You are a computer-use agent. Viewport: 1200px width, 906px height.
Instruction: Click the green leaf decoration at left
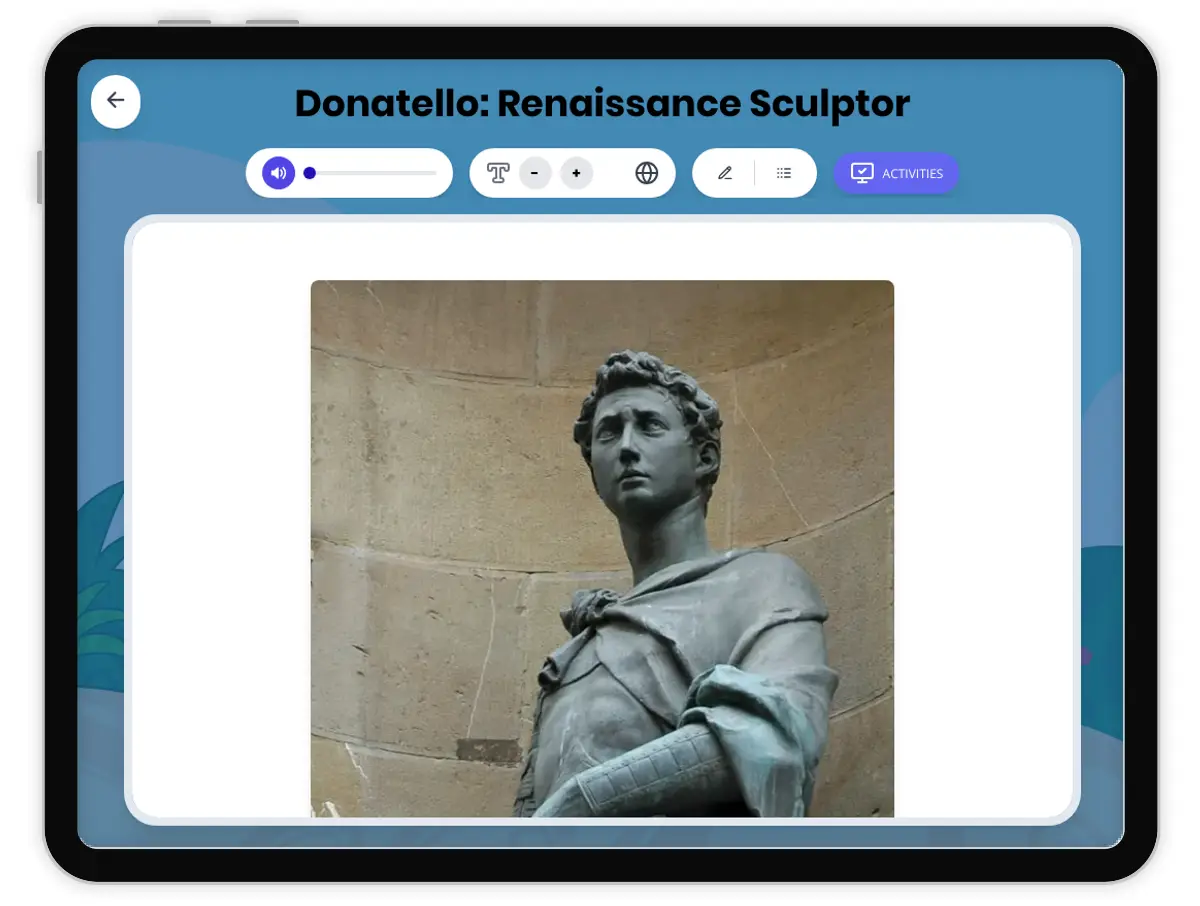tap(100, 600)
